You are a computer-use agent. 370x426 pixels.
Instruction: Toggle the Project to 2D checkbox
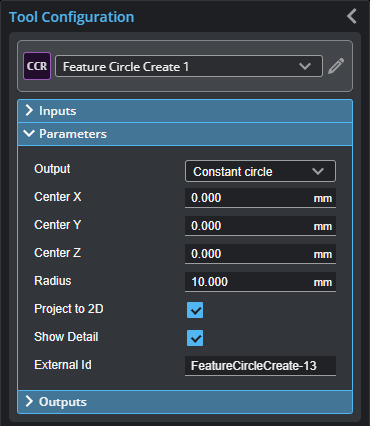(195, 310)
